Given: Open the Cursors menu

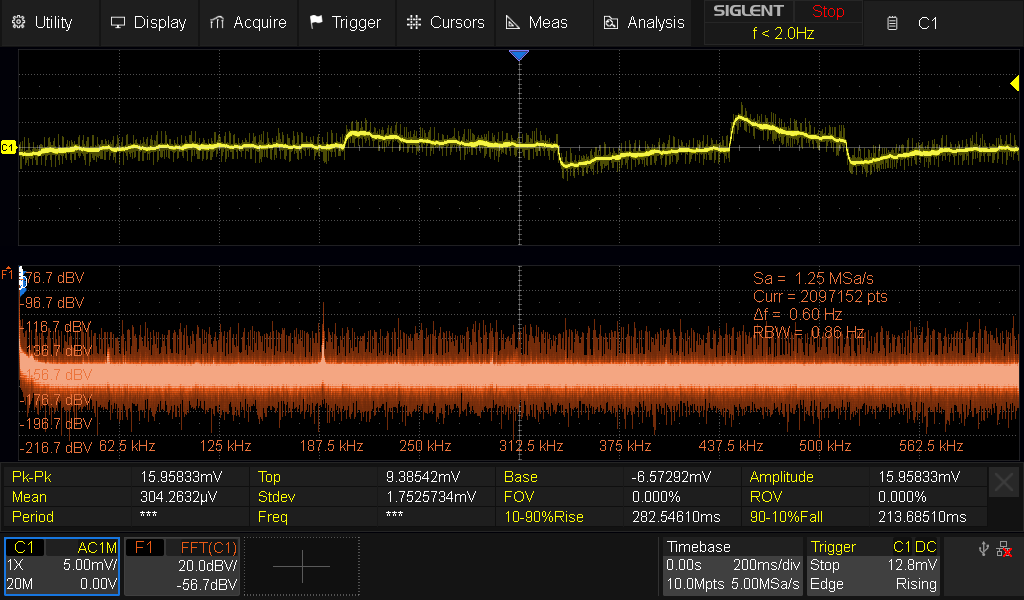Looking at the screenshot, I should (x=446, y=22).
